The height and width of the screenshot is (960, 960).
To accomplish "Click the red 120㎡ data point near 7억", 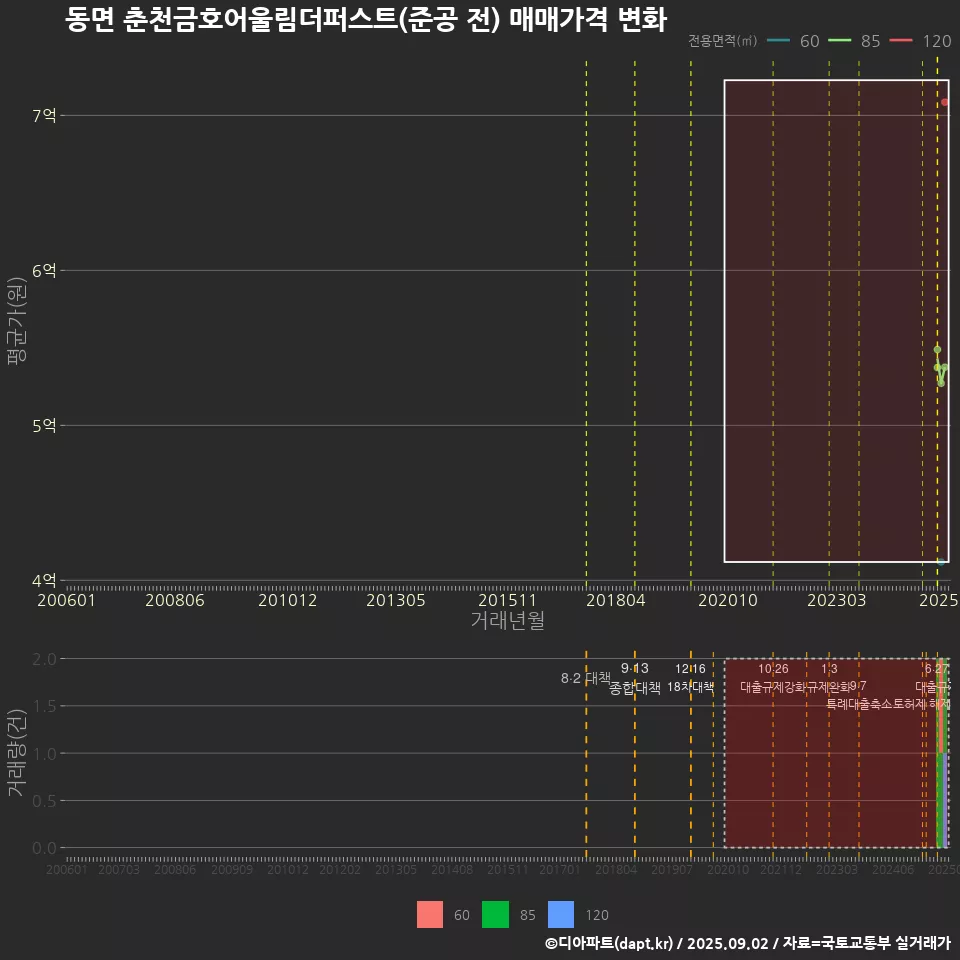I will pyautogui.click(x=945, y=102).
